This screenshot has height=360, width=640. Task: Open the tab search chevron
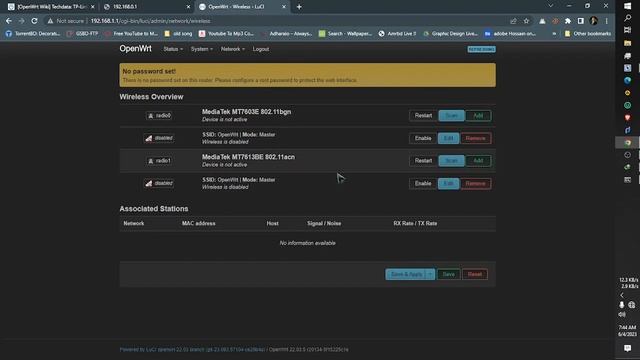(551, 6)
